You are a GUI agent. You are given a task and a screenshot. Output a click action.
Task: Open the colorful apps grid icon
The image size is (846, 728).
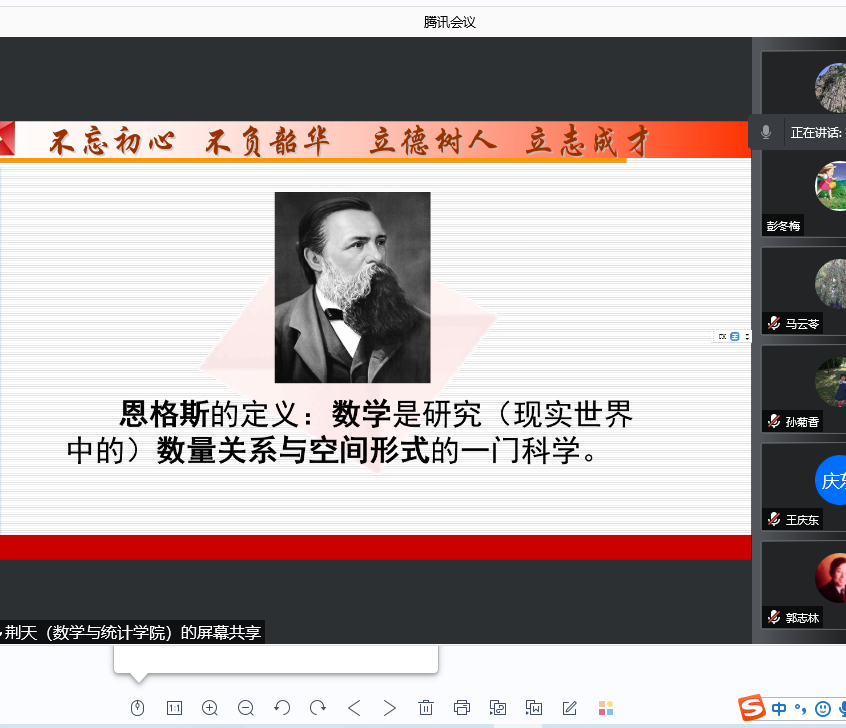coord(606,708)
